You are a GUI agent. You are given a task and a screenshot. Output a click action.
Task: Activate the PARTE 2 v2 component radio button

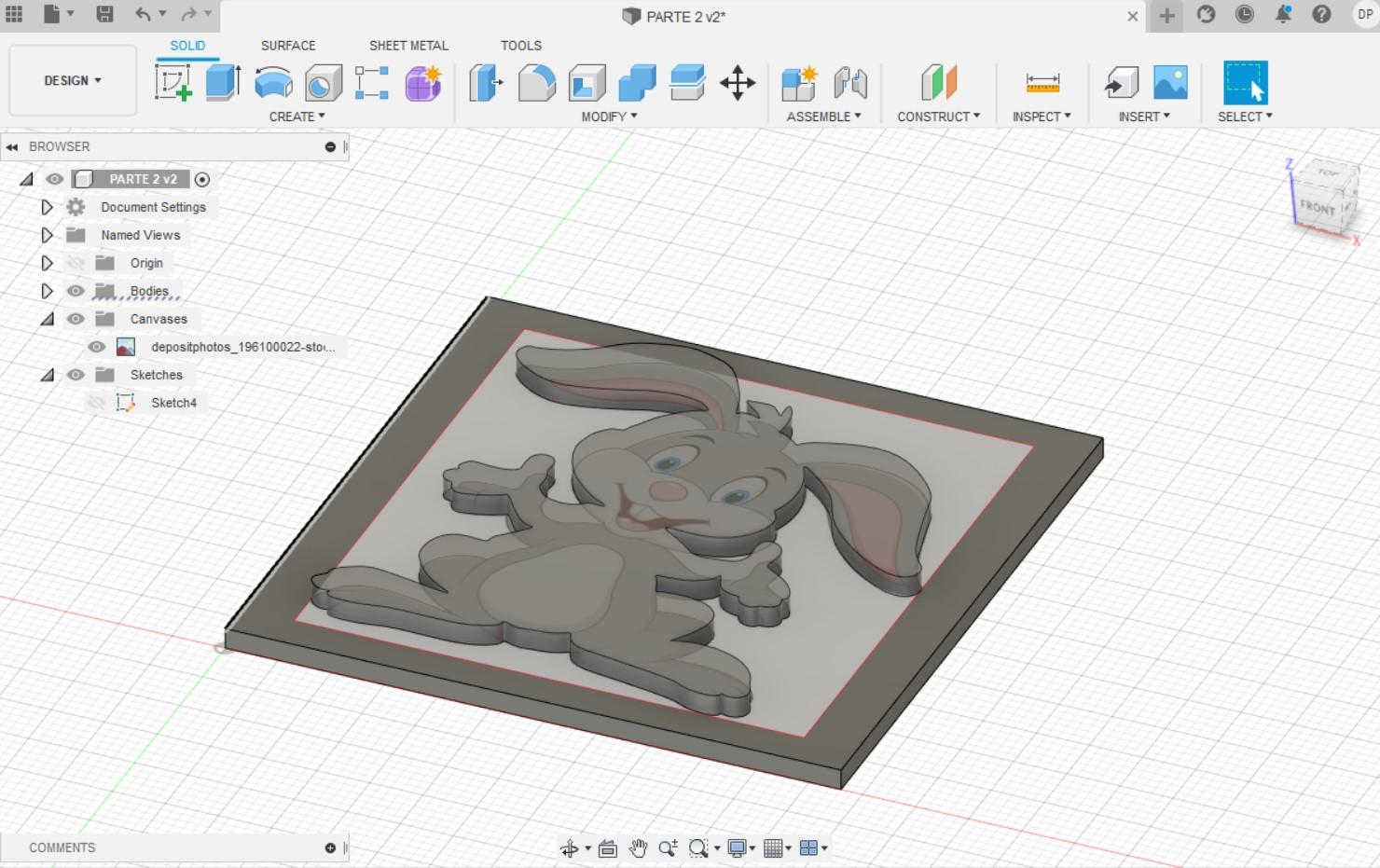[x=202, y=179]
